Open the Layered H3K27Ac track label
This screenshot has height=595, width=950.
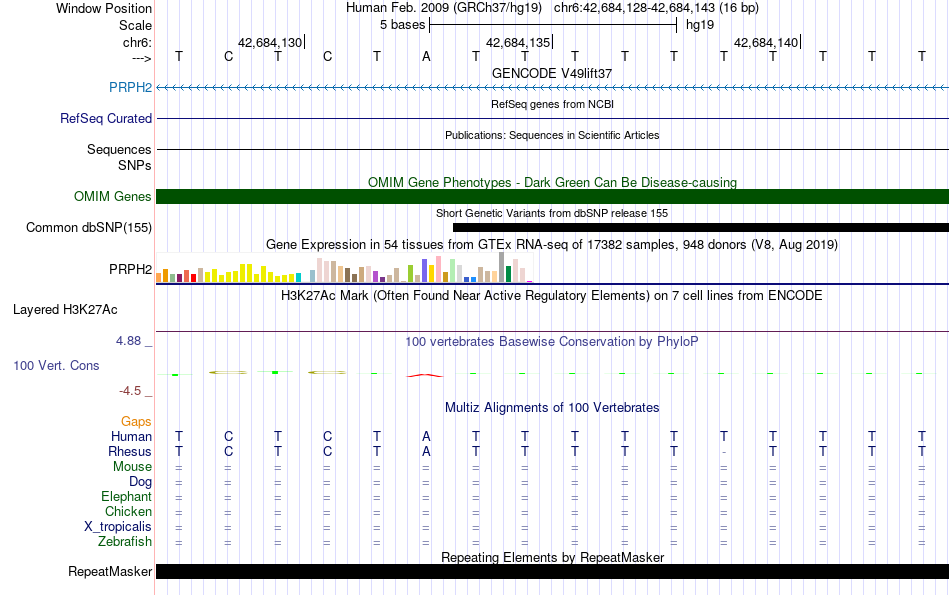tap(65, 310)
